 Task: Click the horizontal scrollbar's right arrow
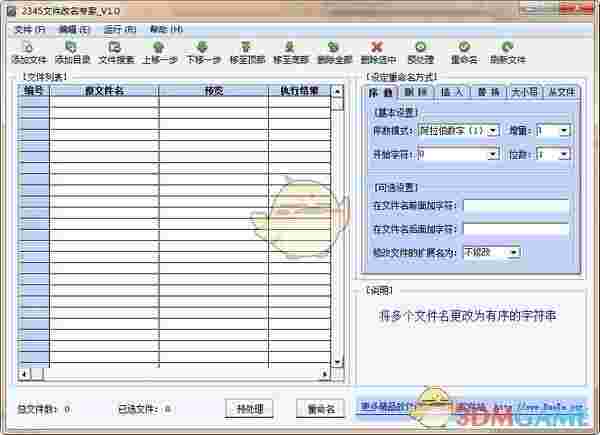[x=325, y=374]
